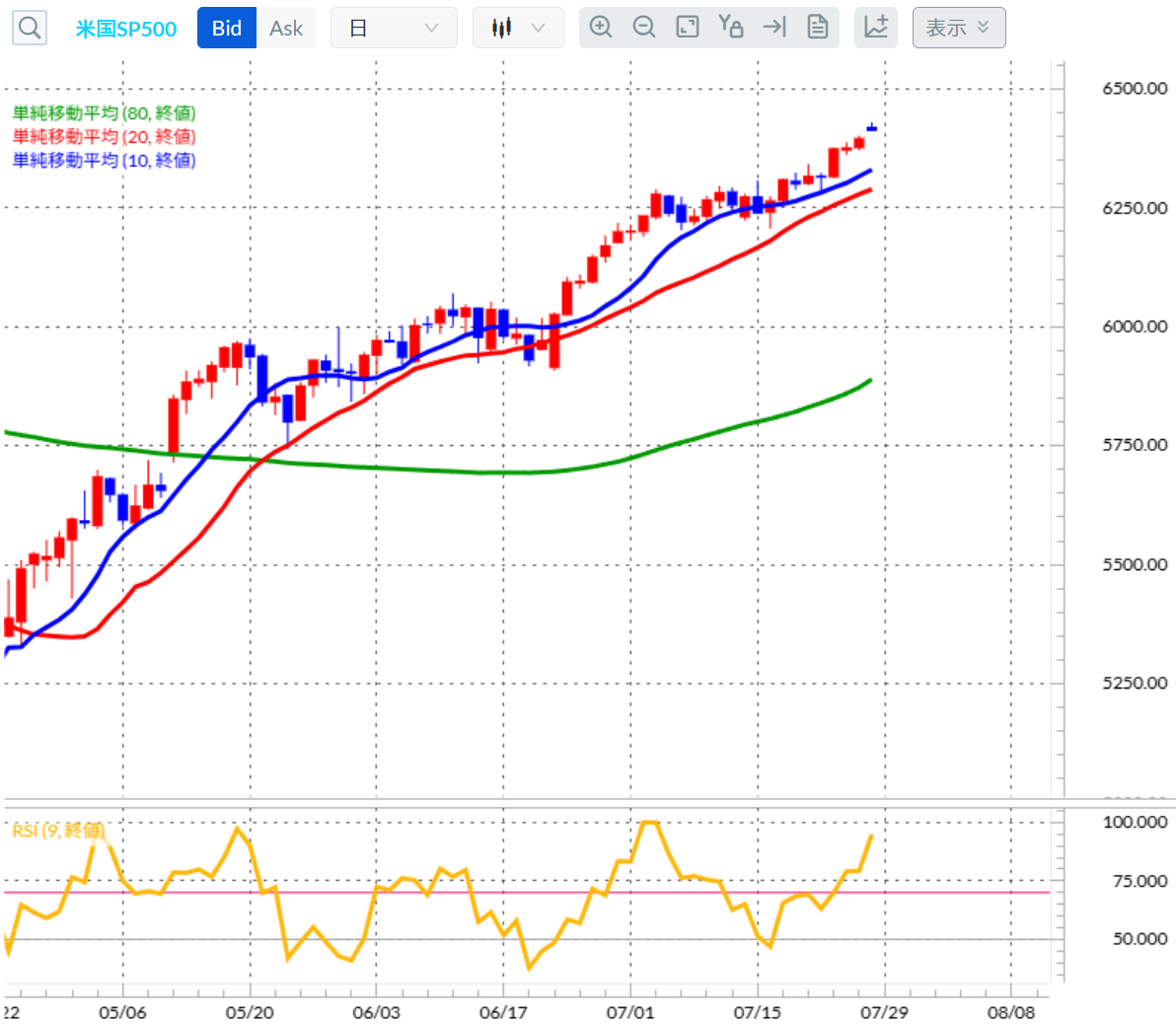Click the latest blue candlestick near 6420
1176x1025 pixels.
click(871, 127)
